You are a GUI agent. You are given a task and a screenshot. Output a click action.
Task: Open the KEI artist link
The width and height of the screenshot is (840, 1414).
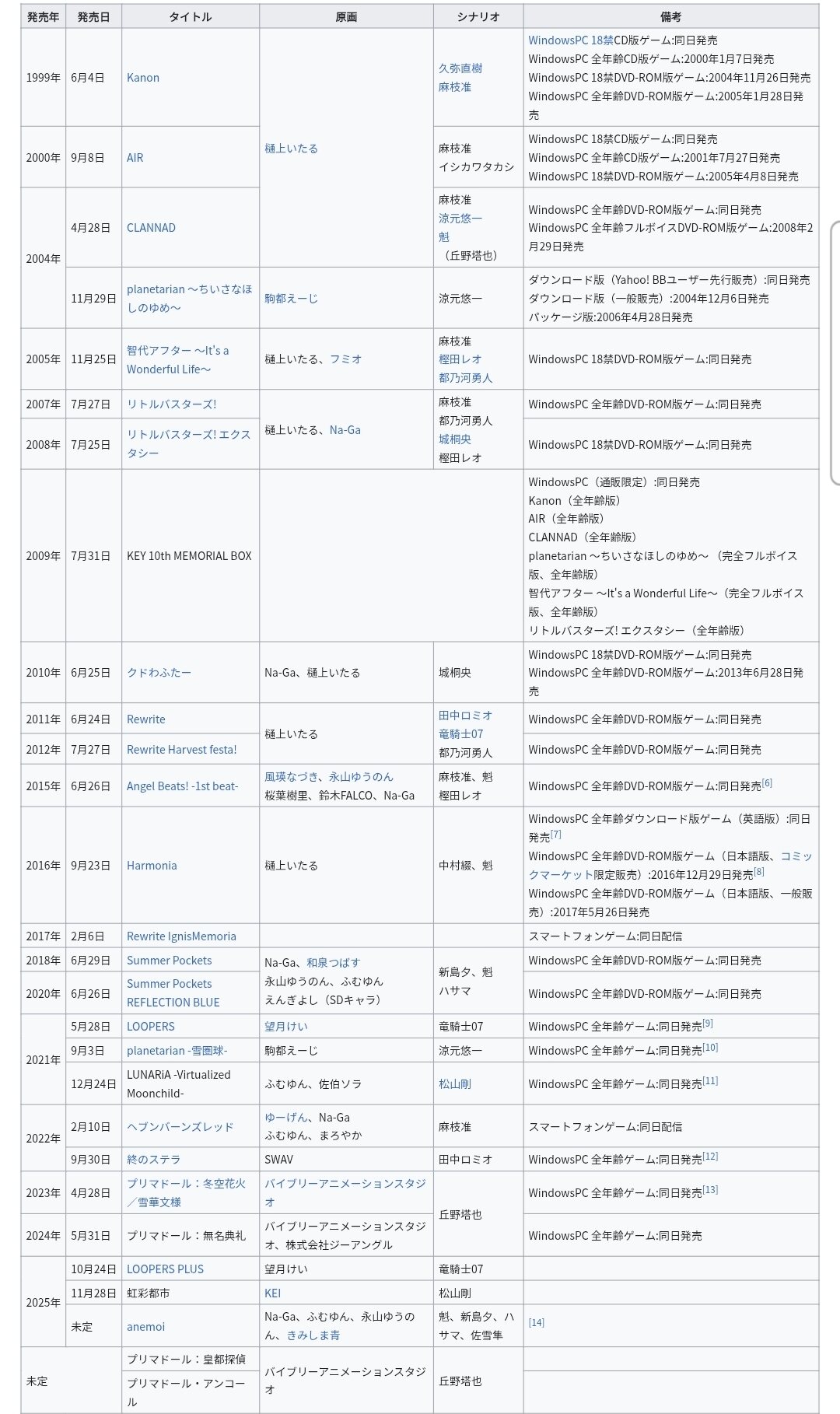(273, 1293)
